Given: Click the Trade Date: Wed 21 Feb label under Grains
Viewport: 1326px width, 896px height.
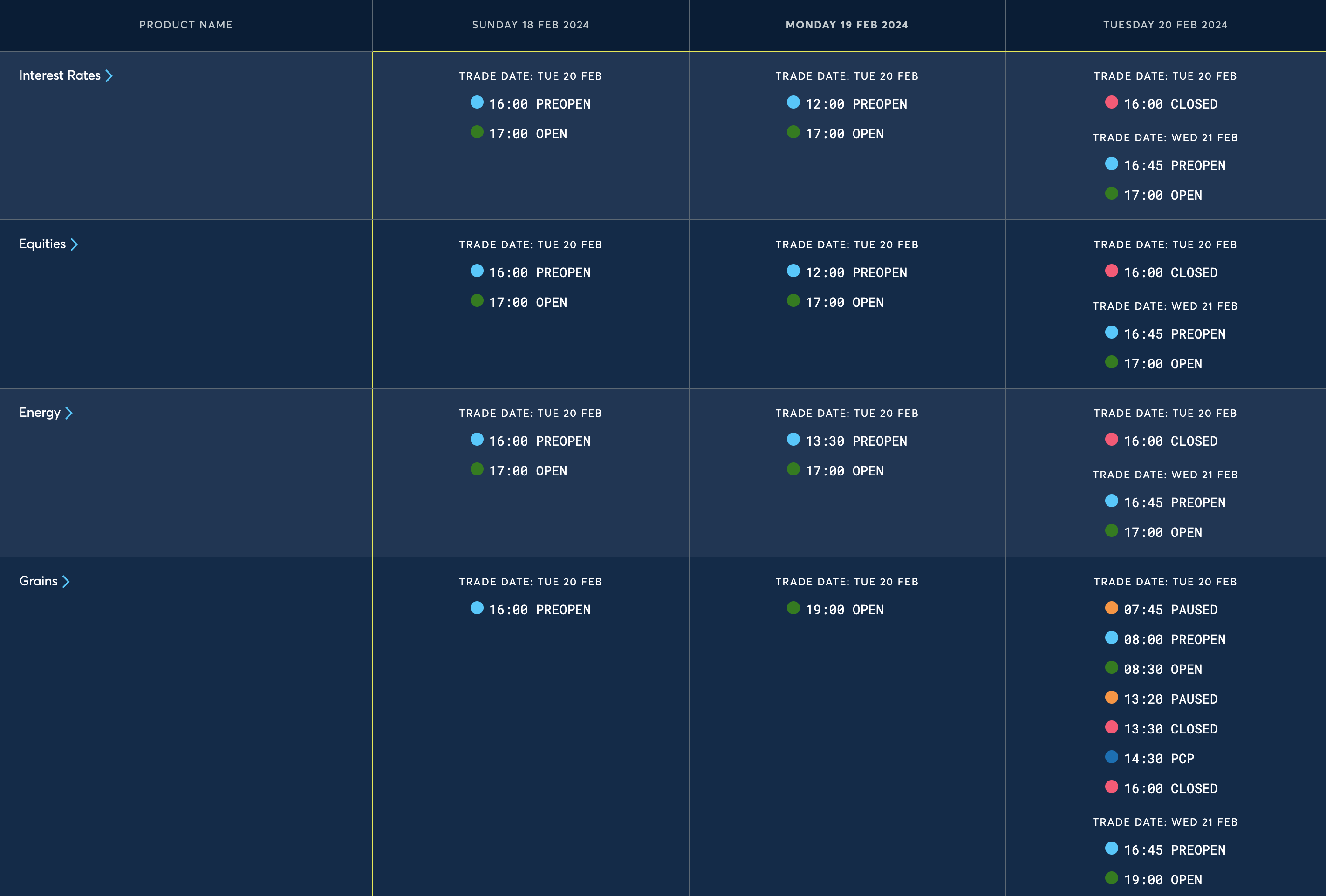Looking at the screenshot, I should [x=1165, y=821].
